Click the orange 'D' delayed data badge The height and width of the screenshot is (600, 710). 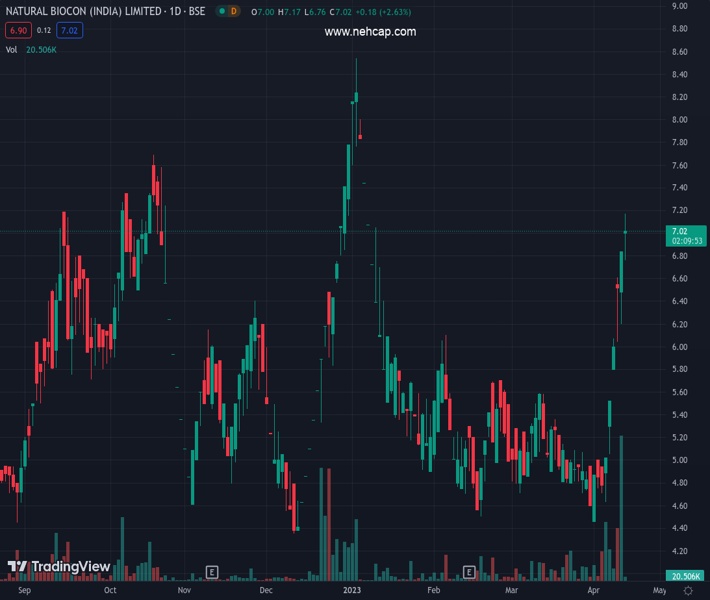(x=233, y=11)
